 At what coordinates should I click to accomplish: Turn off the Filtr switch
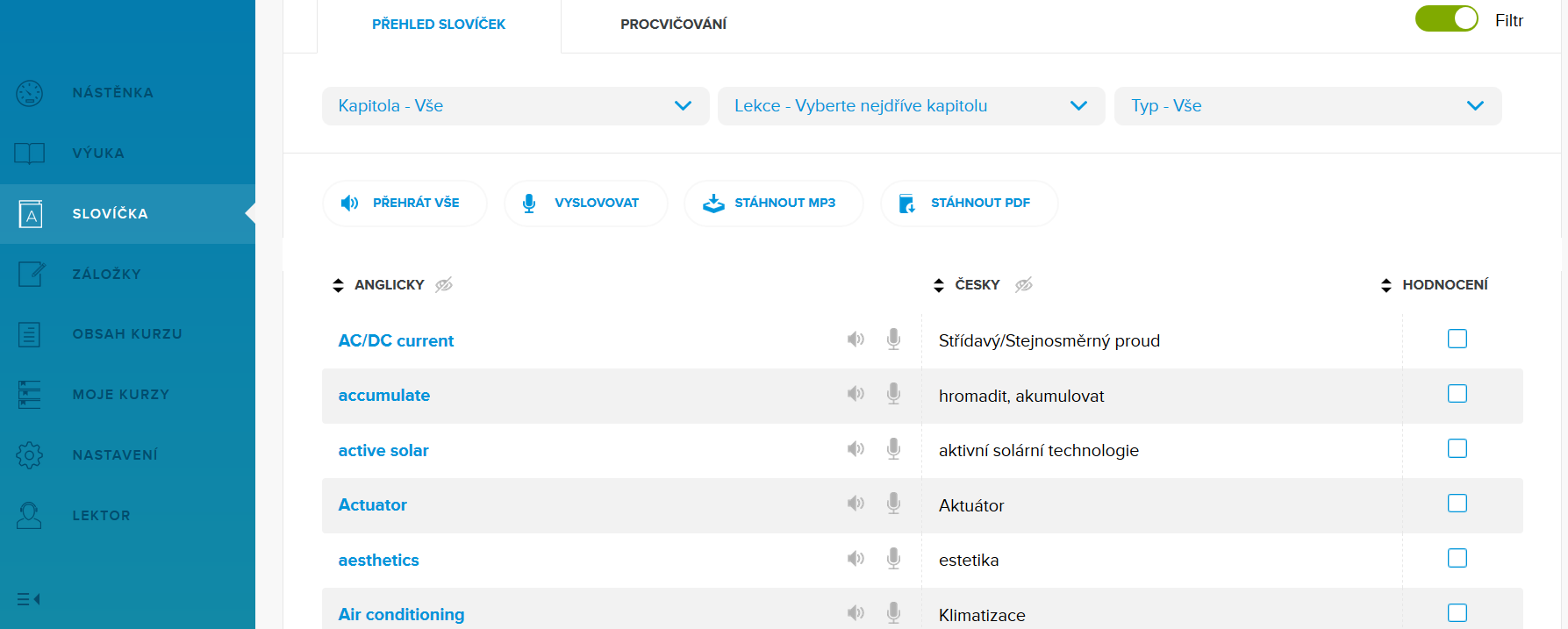coord(1446,19)
